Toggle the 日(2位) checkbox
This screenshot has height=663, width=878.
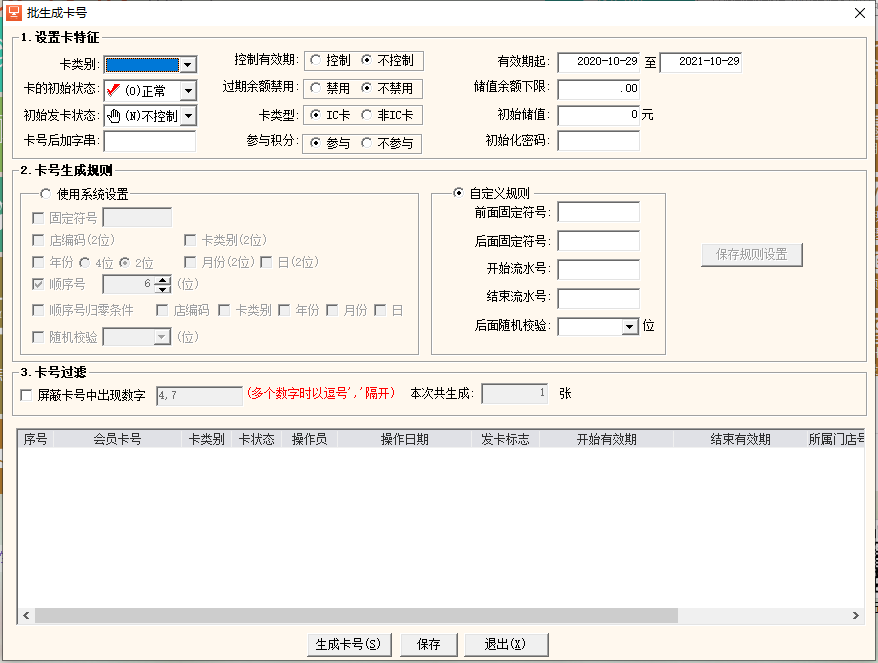[267, 262]
